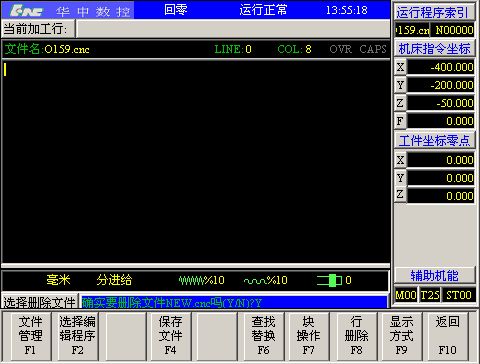Click 保存文件 F4 save file

[x=170, y=336]
